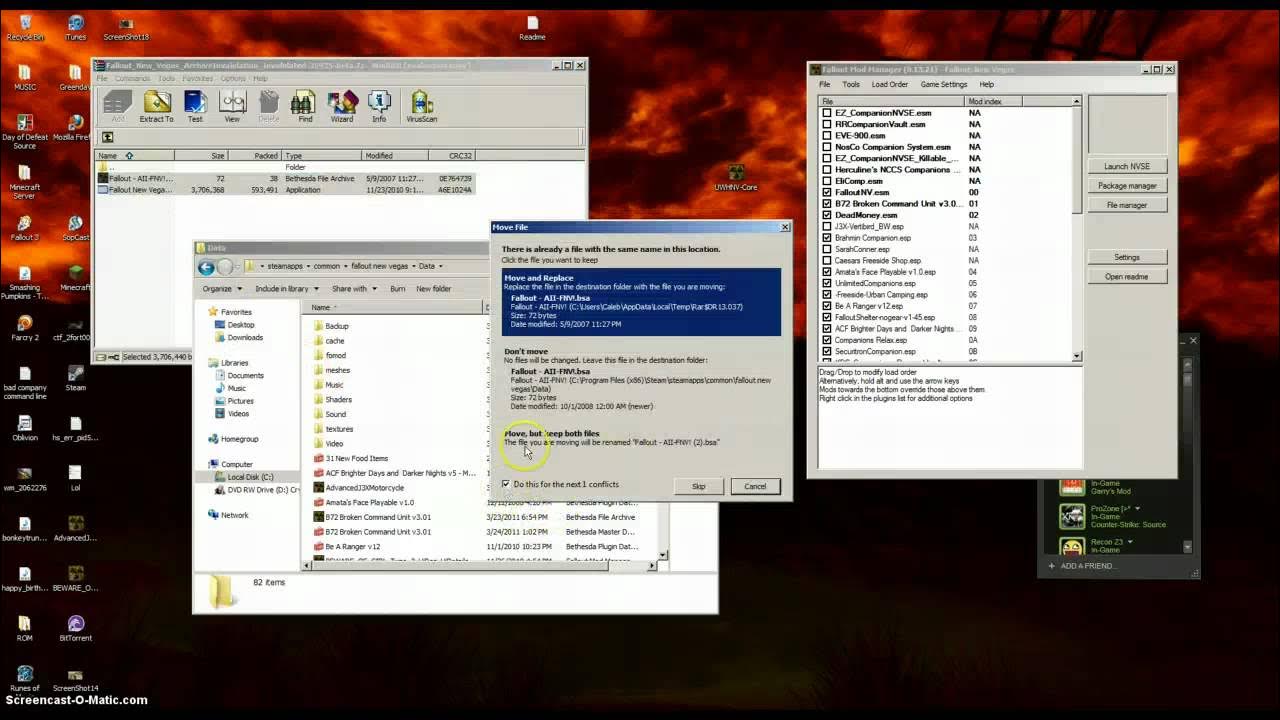Uncheck the FalloutNV.esm checkbox
Viewport: 1280px width, 720px height.
click(827, 192)
